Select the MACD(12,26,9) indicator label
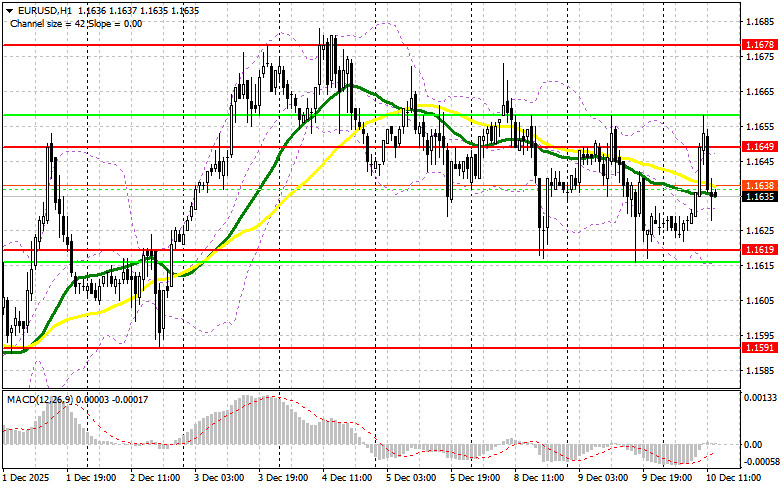 [38, 399]
